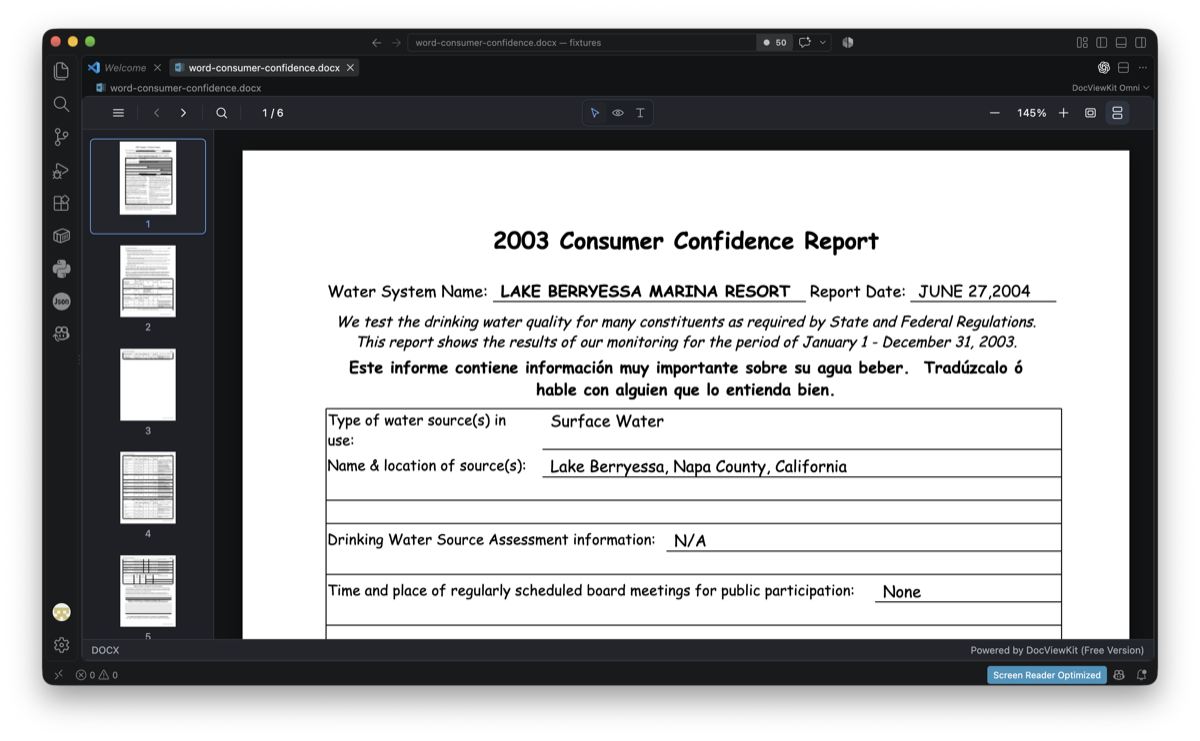The height and width of the screenshot is (741, 1200).
Task: Open the DocViewKit Omni dropdown
Action: coord(1110,88)
